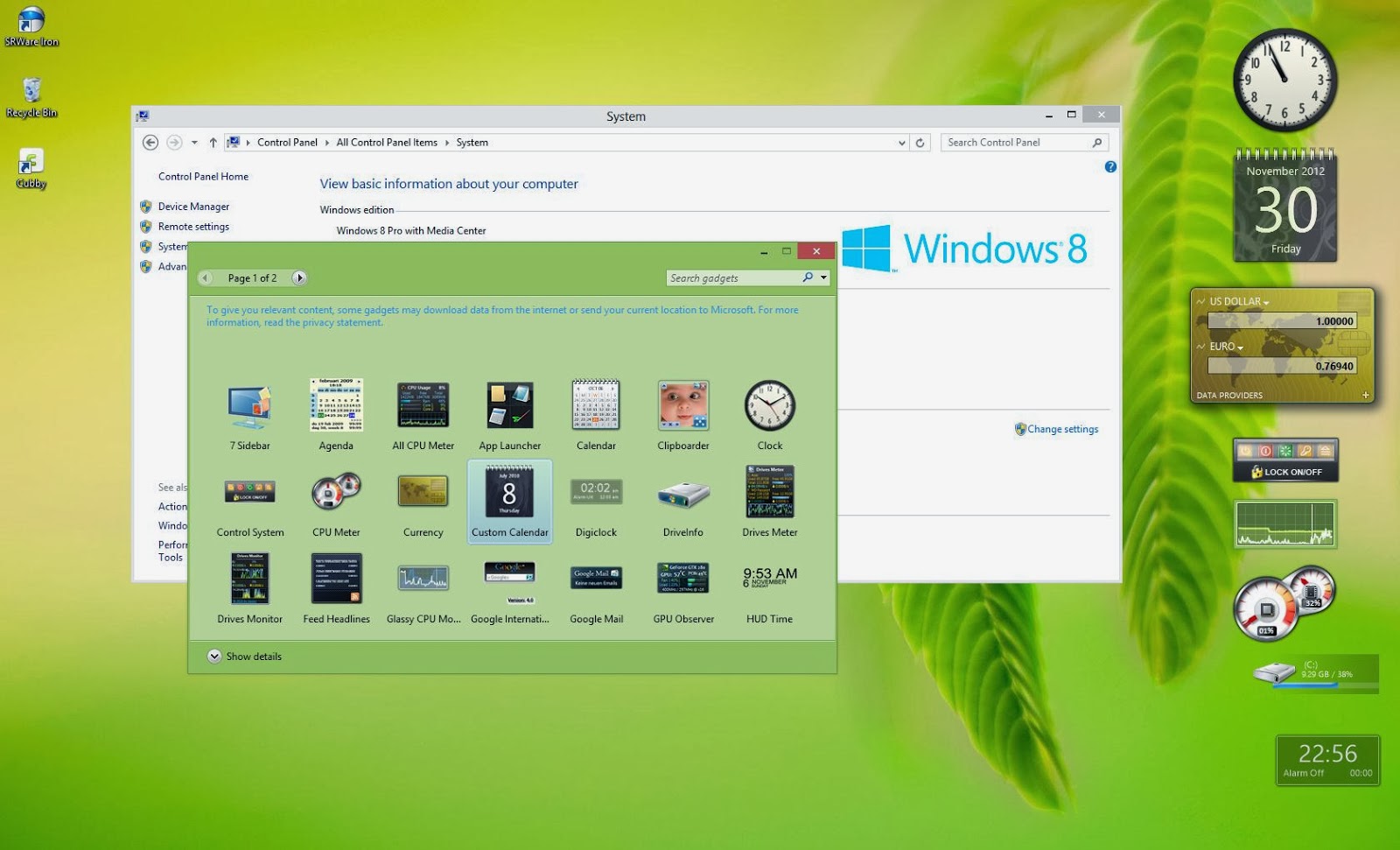Screen dimensions: 1400x850
Task: Click the November 2012 calendar gadget
Action: click(x=1285, y=206)
